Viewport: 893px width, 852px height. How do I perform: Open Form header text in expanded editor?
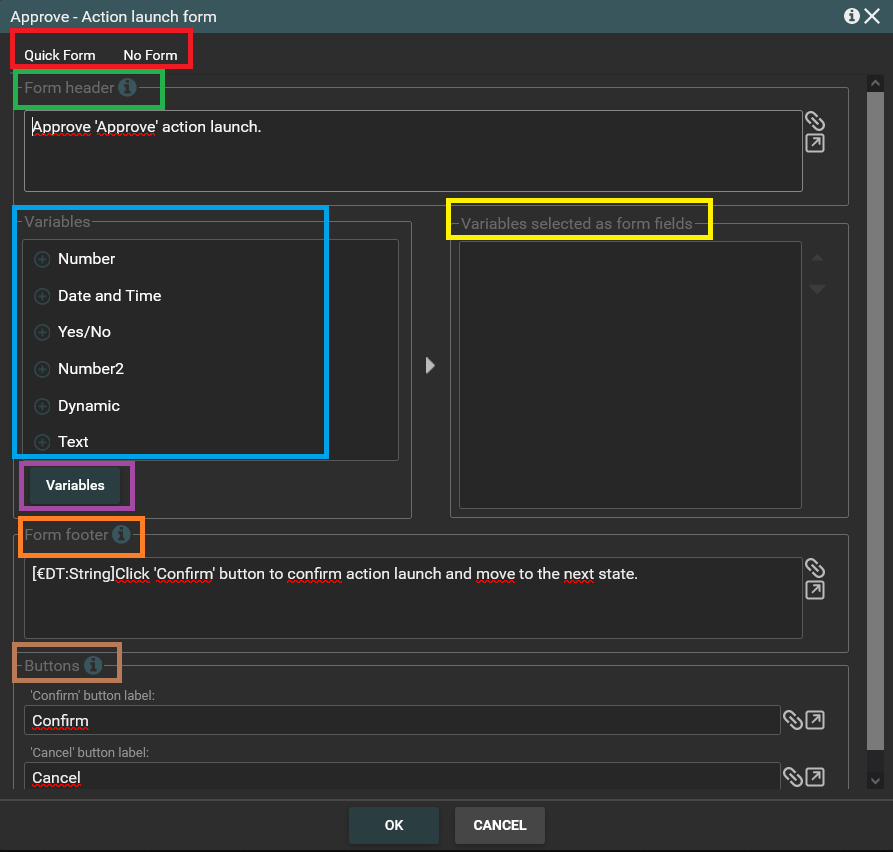815,144
